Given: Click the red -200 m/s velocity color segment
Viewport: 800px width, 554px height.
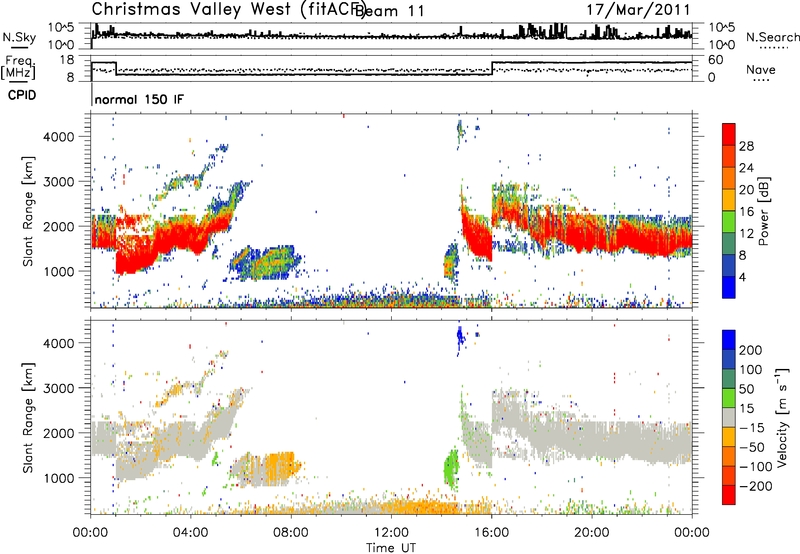Looking at the screenshot, I should click(729, 495).
